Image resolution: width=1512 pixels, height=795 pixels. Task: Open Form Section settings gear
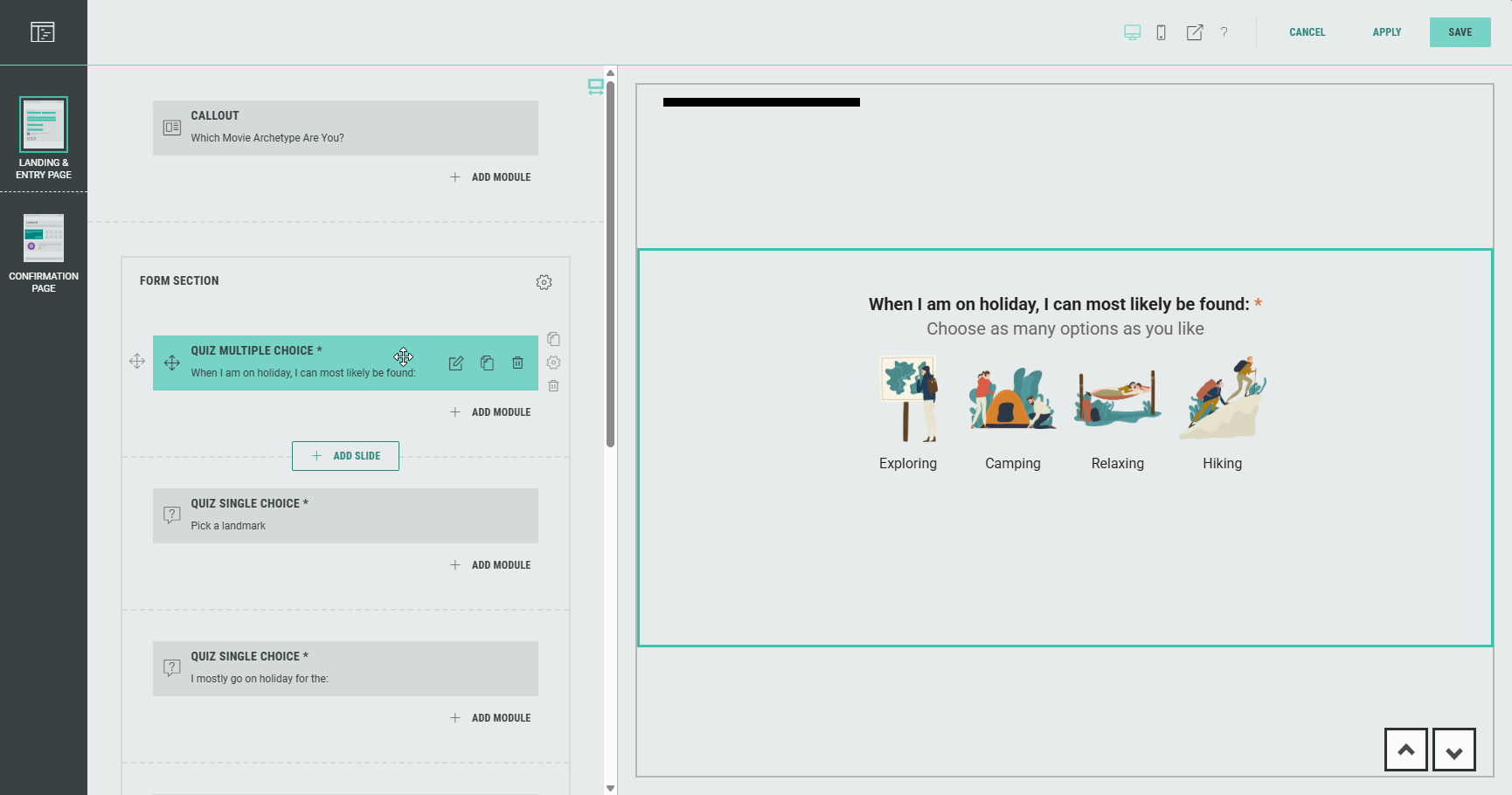point(544,282)
